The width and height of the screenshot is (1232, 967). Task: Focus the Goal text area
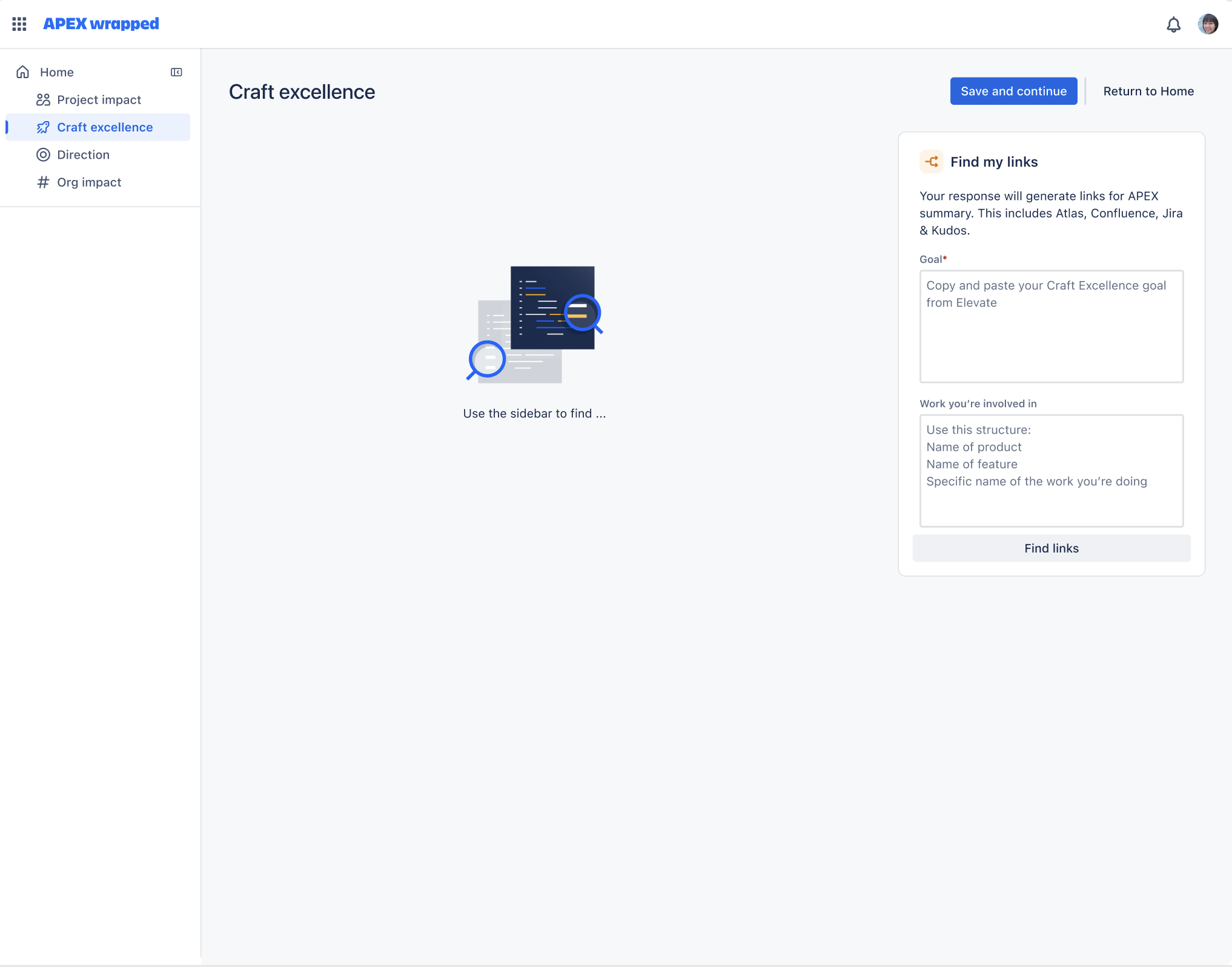pos(1051,327)
